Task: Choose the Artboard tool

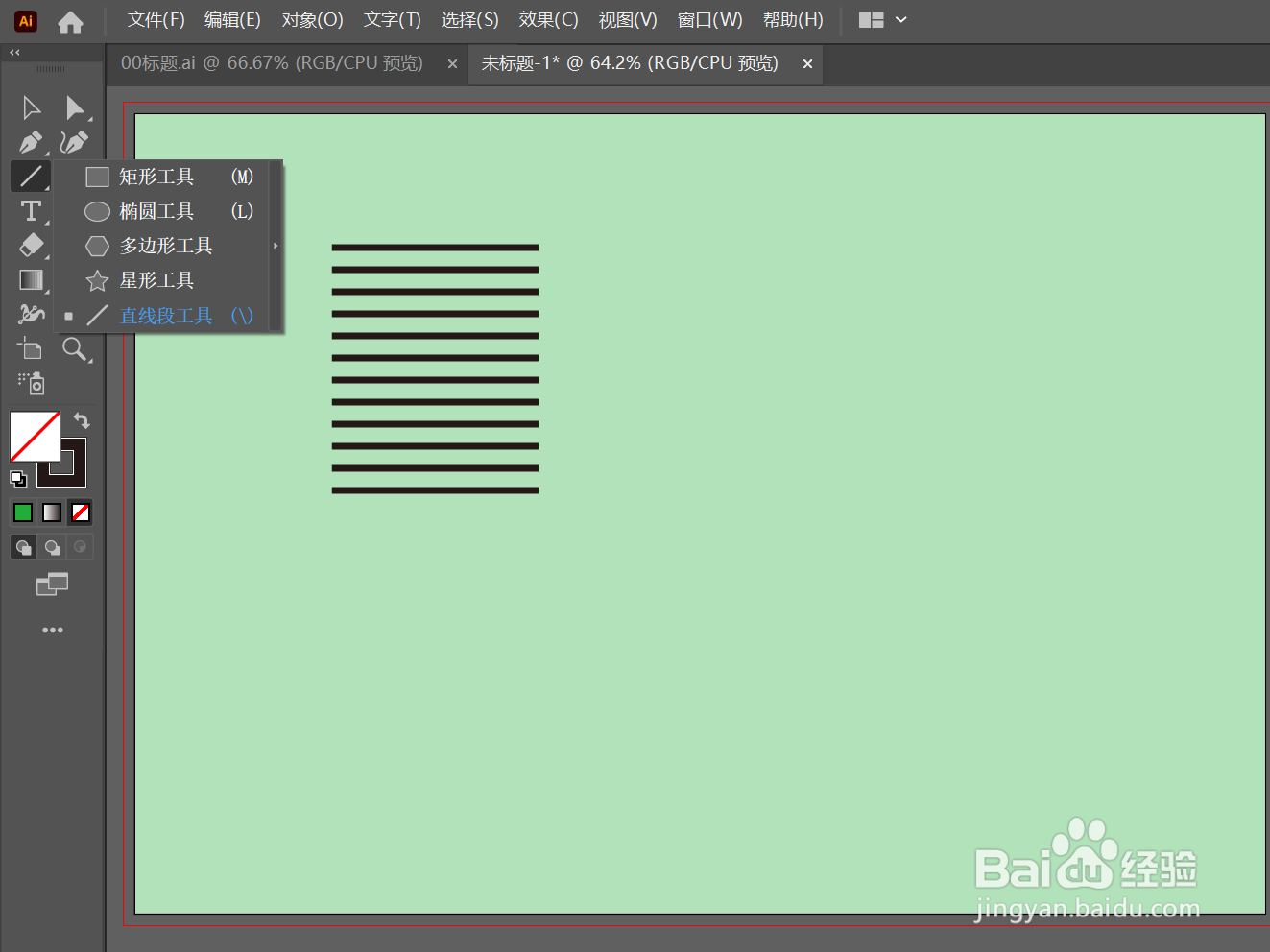Action: (x=31, y=349)
